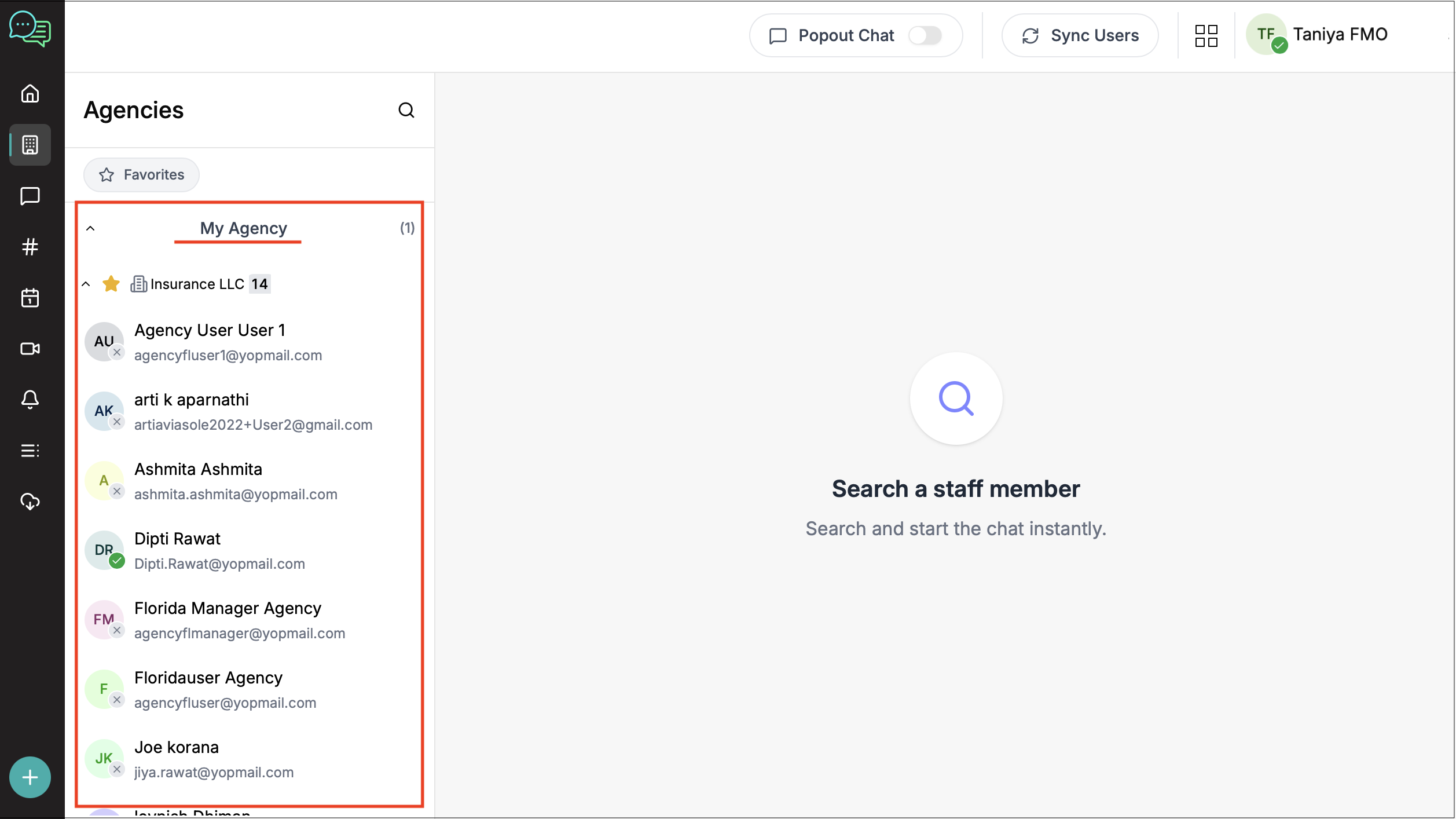Click the Sync Users button
This screenshot has height=819, width=1456.
tap(1080, 36)
